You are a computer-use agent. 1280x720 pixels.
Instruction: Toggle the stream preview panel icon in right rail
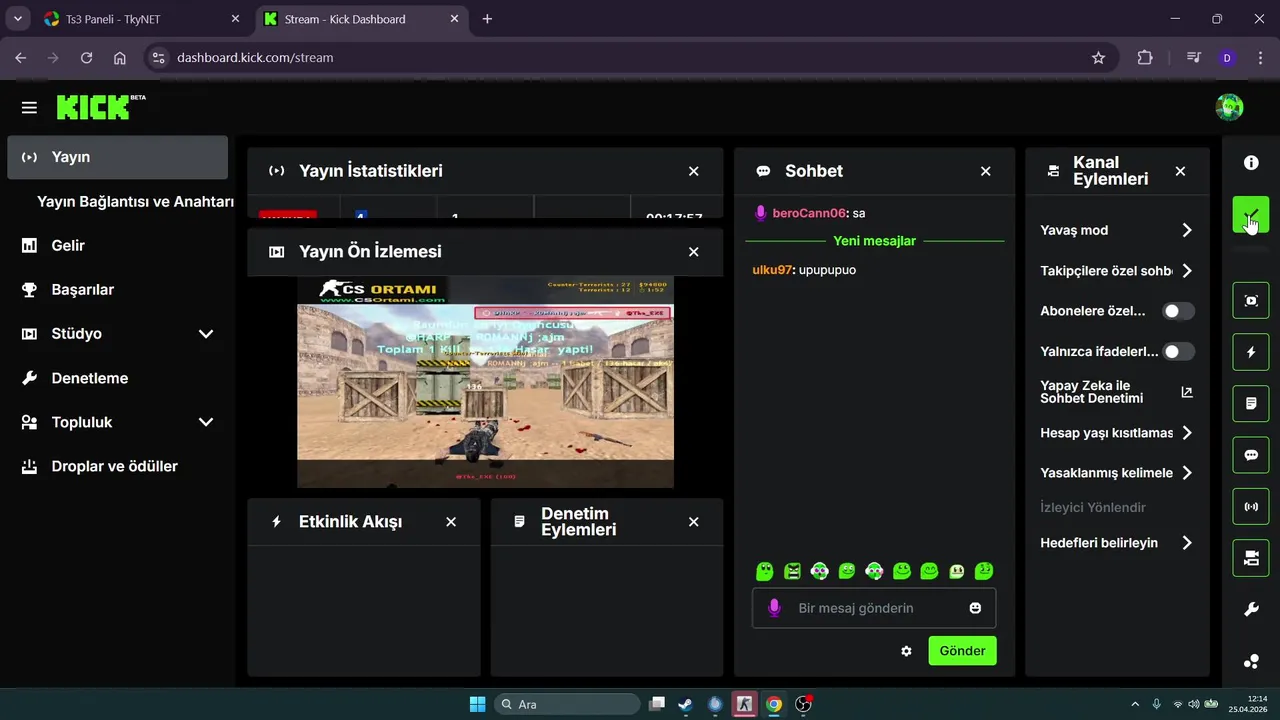[x=1251, y=300]
